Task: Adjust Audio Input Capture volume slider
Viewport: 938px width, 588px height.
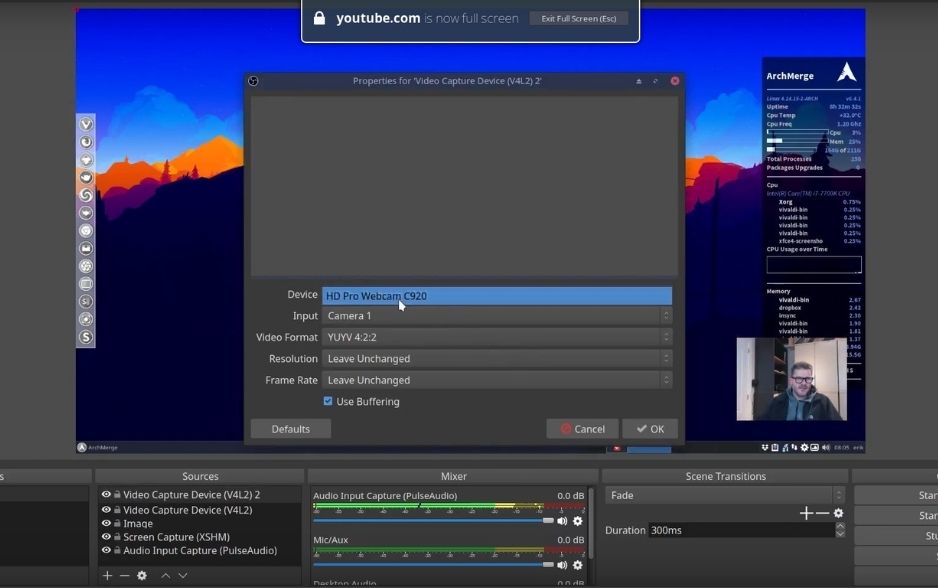Action: 434,520
